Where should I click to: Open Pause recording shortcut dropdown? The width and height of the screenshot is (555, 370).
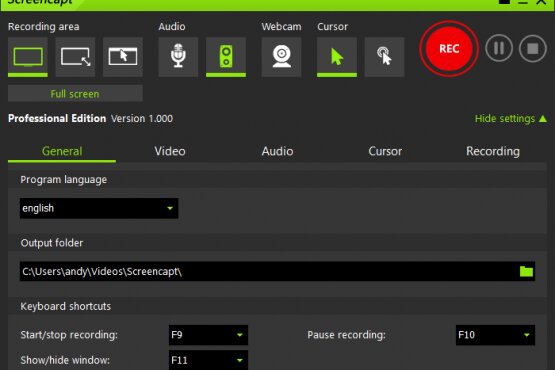click(495, 335)
